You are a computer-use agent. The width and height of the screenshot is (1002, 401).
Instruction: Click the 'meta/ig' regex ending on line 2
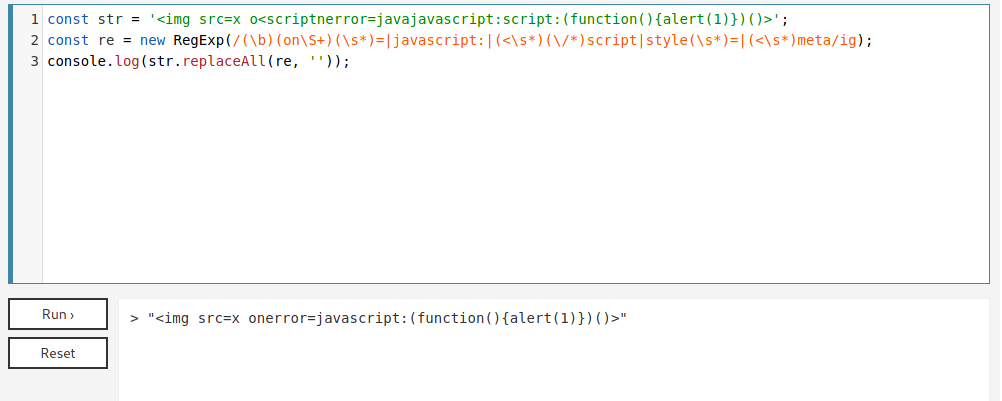[x=827, y=40]
